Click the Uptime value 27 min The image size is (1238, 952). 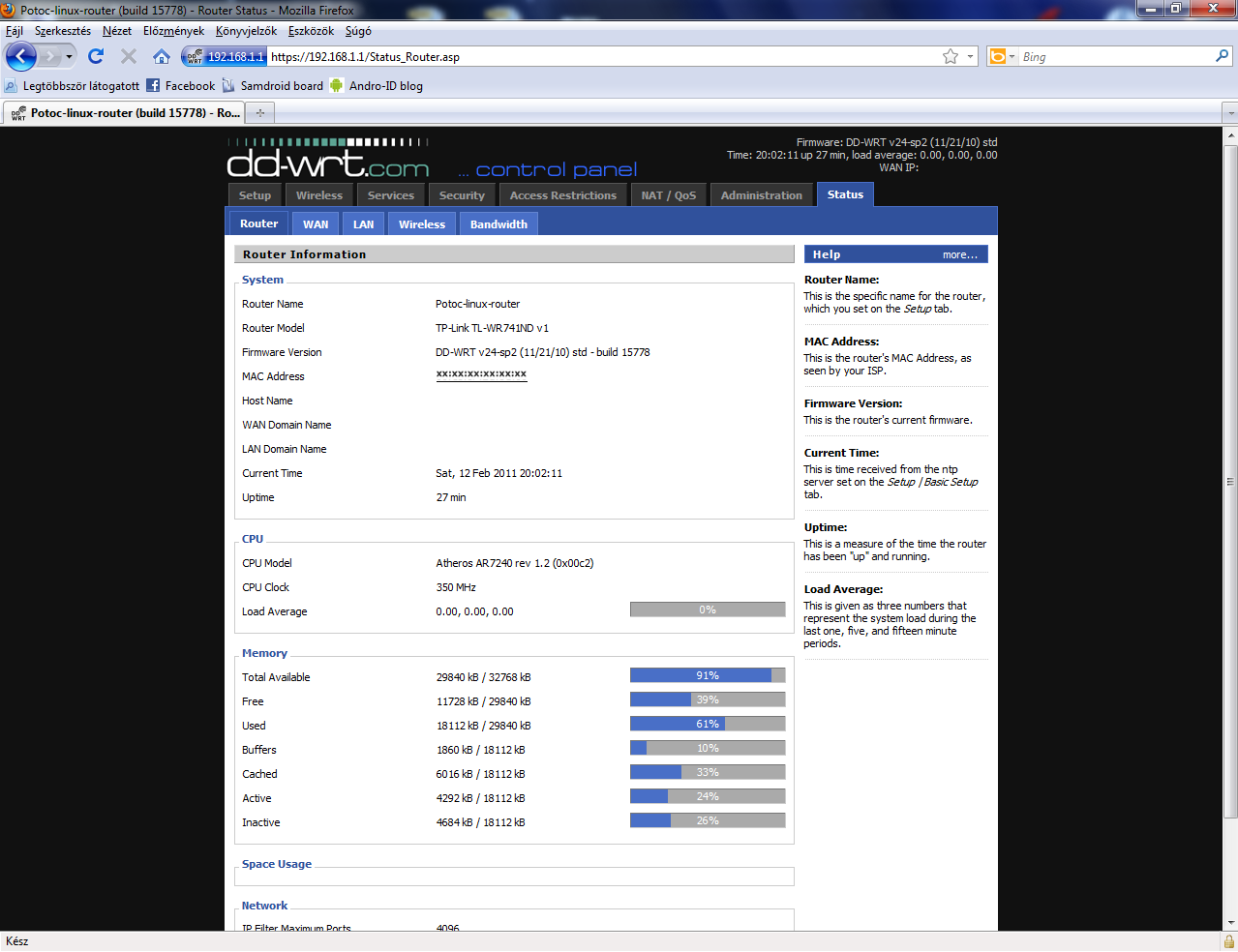(x=451, y=497)
